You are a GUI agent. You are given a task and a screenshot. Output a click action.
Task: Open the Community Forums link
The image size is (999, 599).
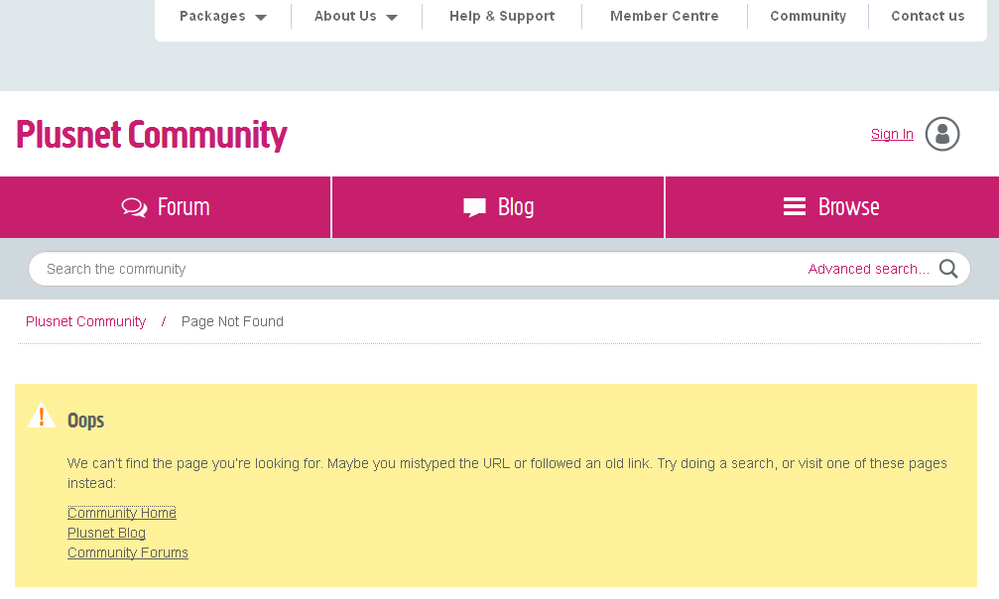127,552
